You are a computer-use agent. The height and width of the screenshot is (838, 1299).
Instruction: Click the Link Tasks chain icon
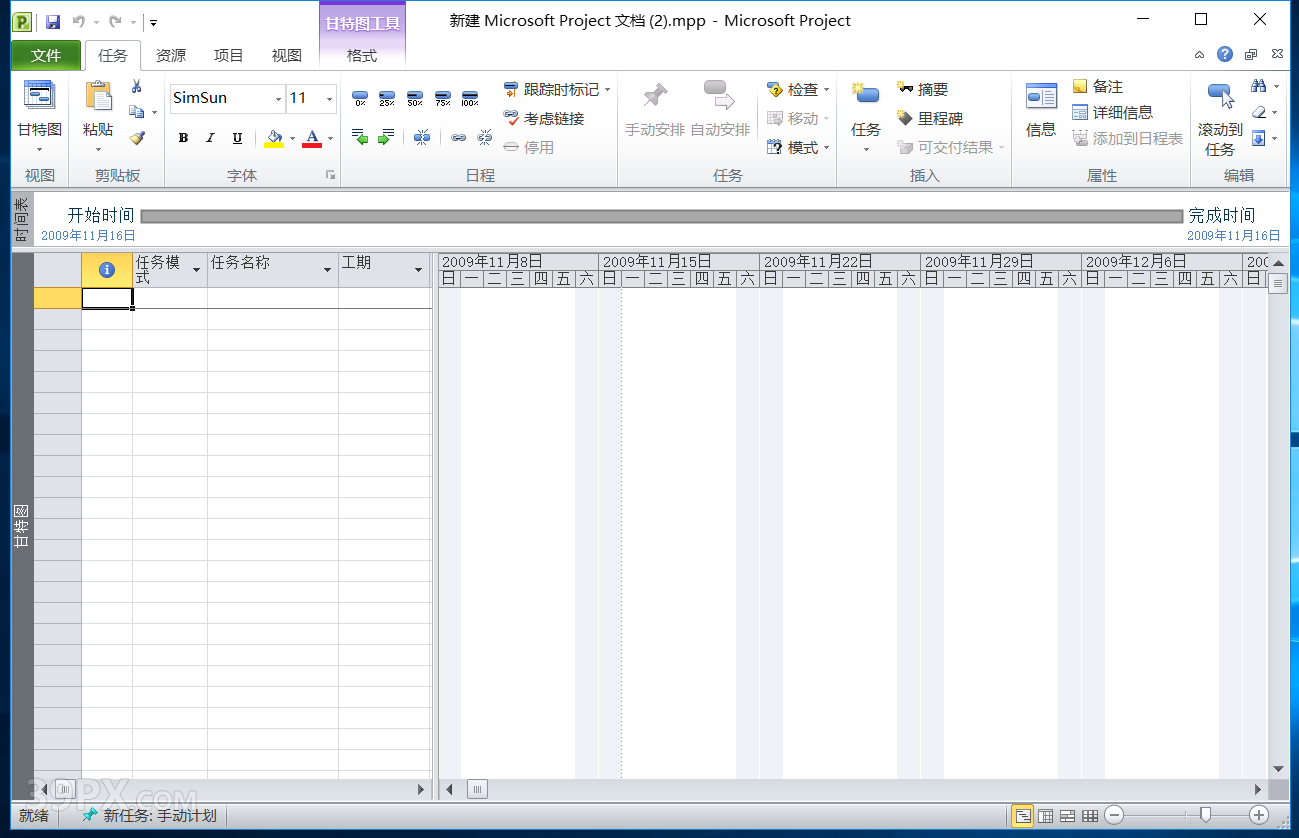(459, 137)
